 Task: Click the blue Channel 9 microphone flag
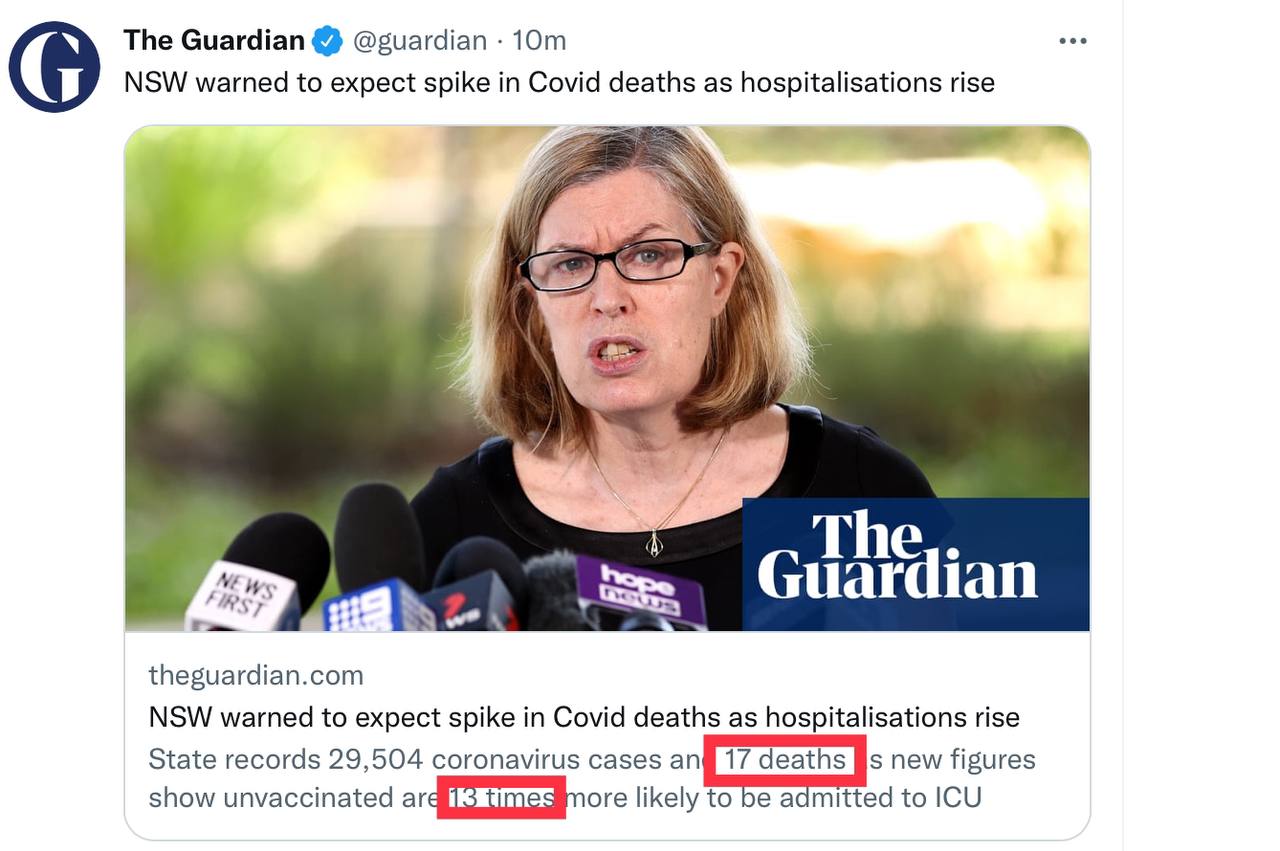378,608
